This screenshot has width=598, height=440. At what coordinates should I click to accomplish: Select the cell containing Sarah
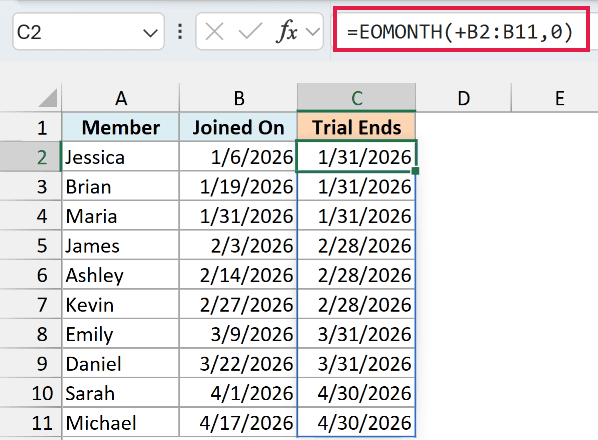click(121, 393)
